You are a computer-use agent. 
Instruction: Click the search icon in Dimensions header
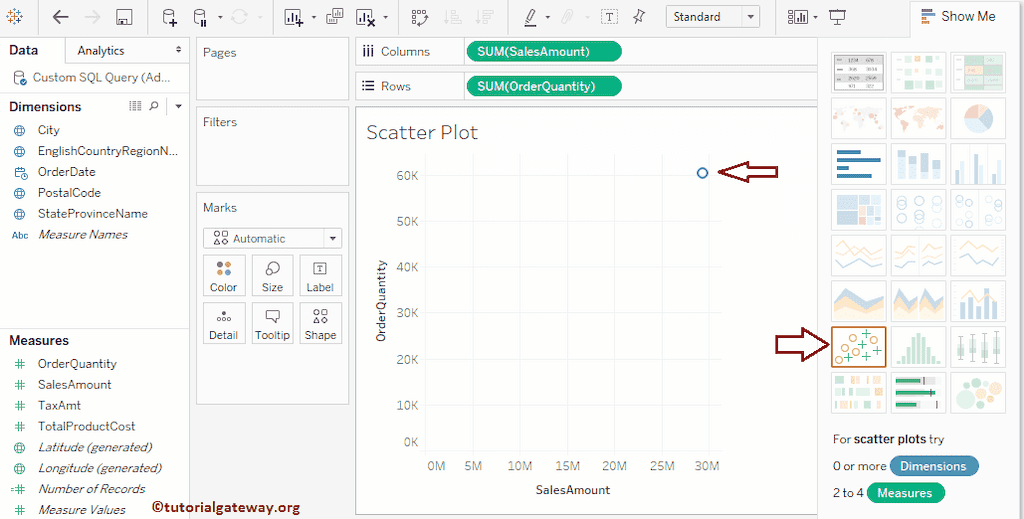tap(154, 106)
